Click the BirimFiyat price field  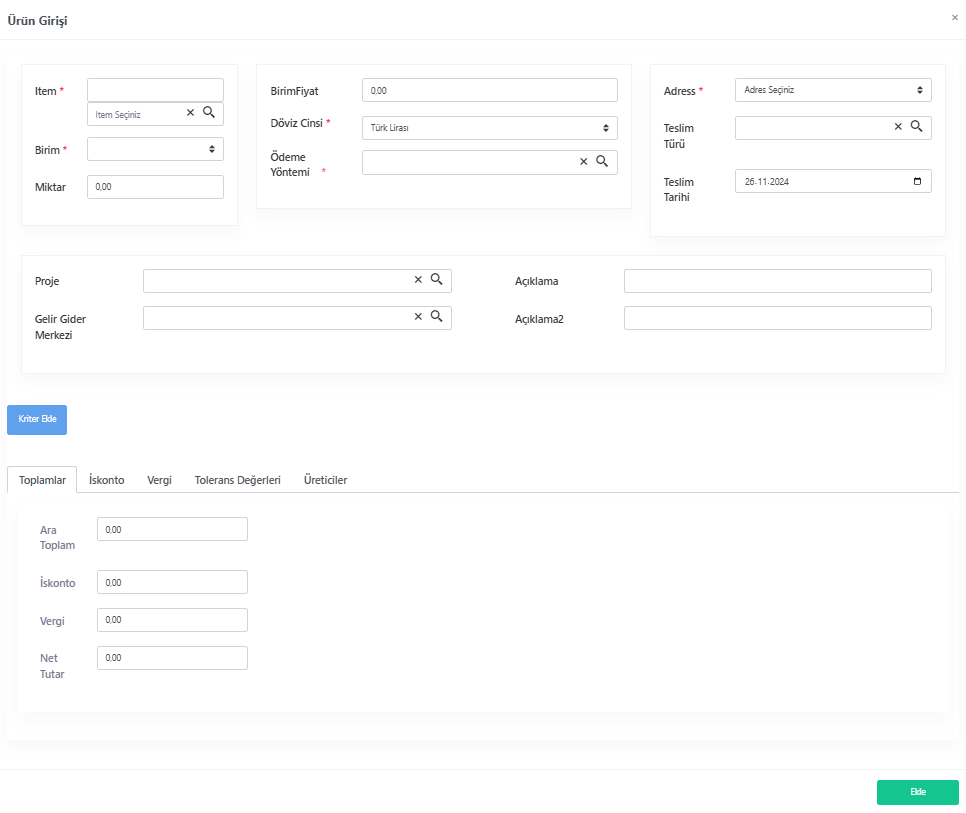(490, 90)
